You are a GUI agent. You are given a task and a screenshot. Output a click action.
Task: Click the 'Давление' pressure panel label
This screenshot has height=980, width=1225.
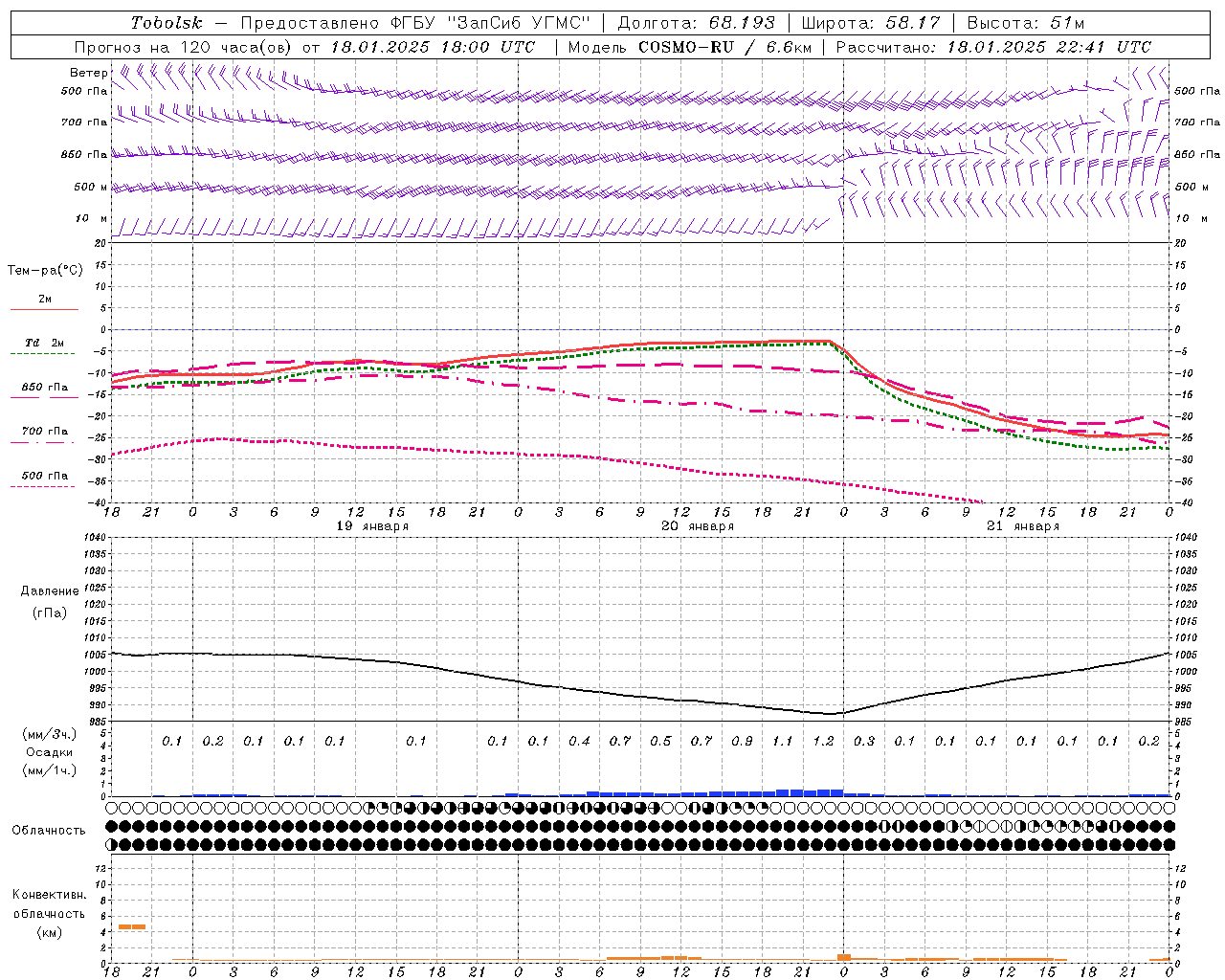(x=50, y=591)
